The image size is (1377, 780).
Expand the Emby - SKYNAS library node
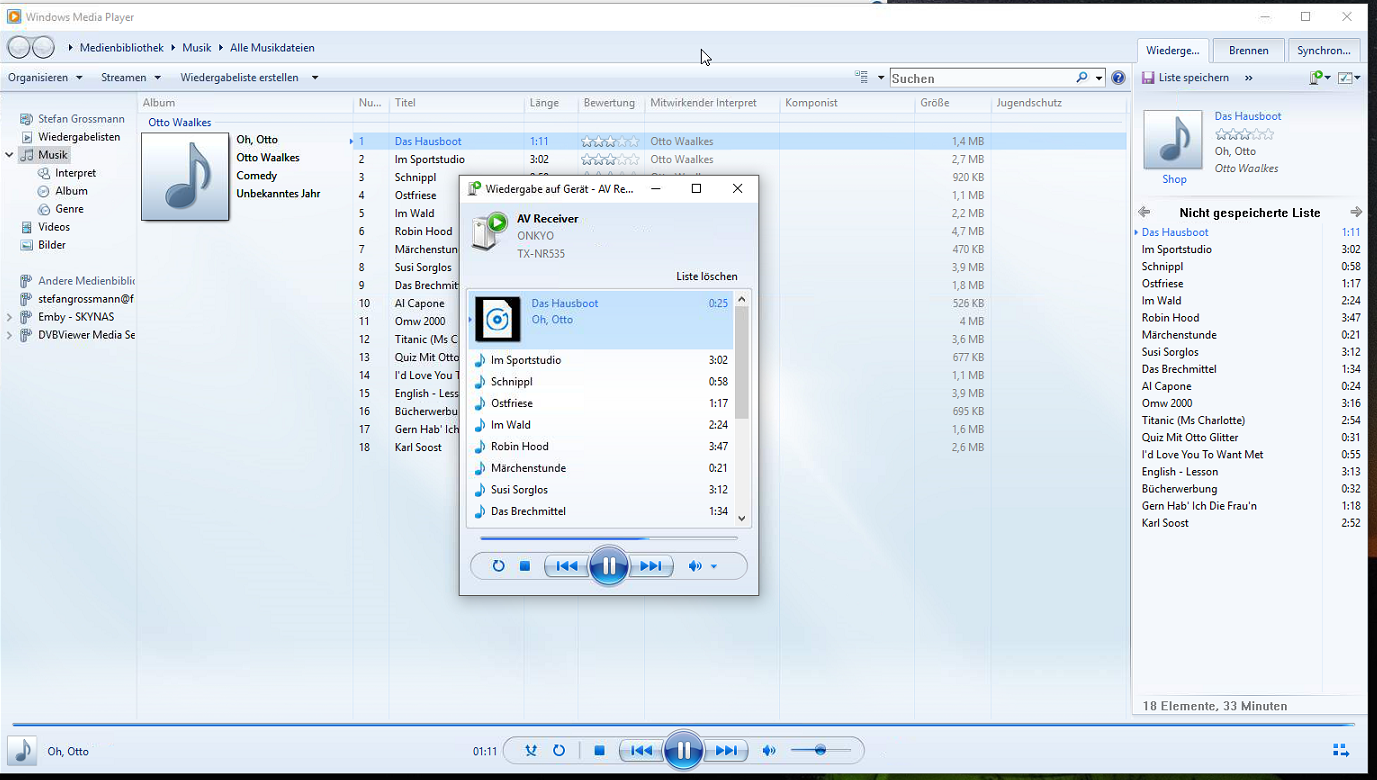(x=10, y=317)
